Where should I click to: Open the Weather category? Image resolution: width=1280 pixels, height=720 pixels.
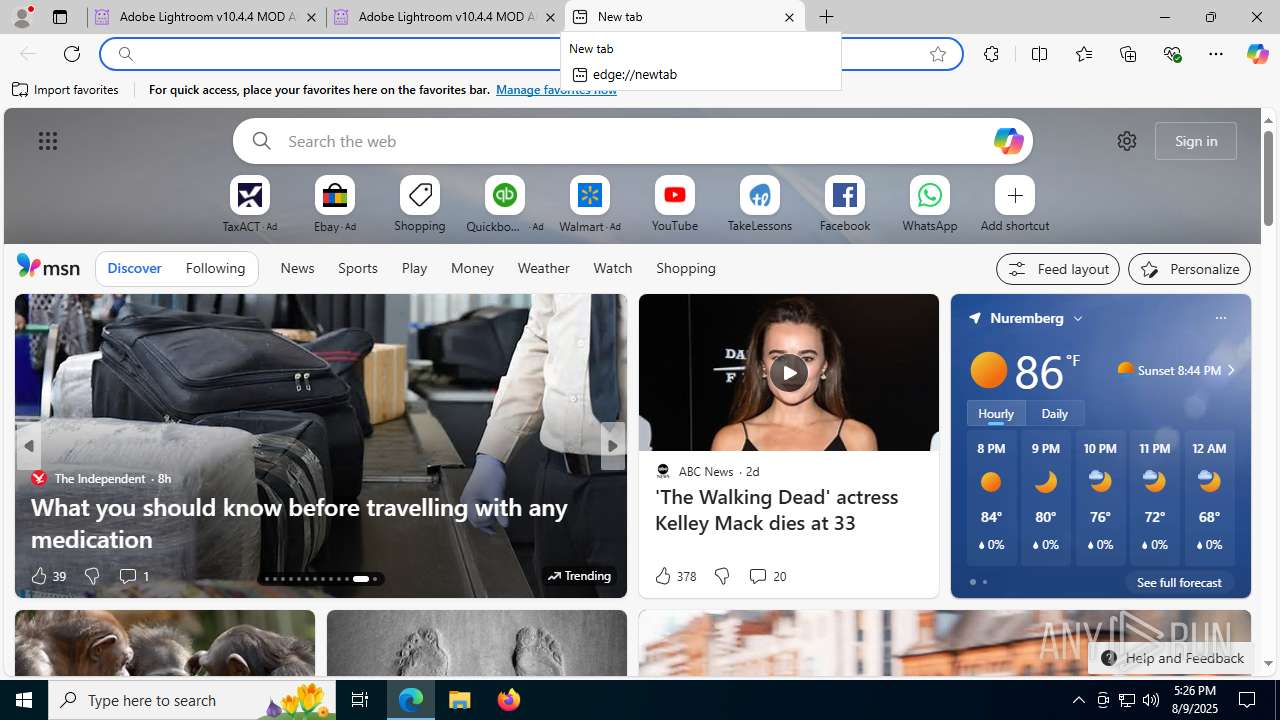(x=543, y=268)
